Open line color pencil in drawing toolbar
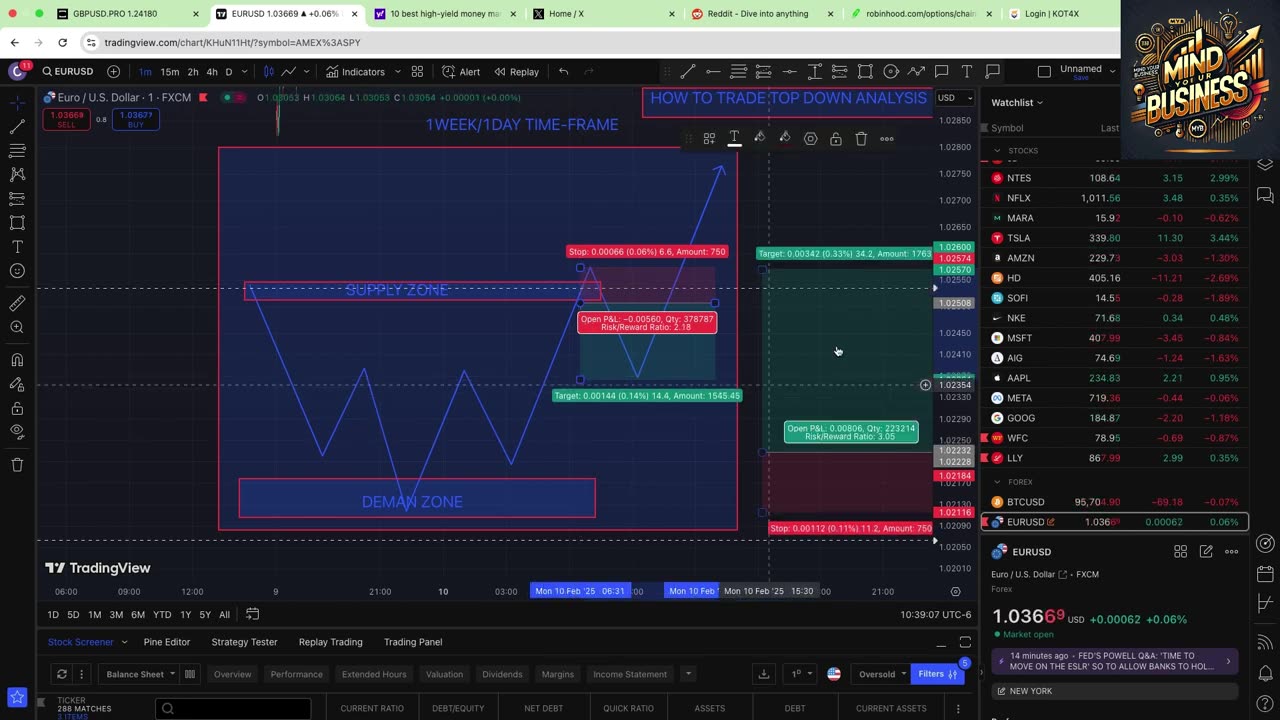This screenshot has height=720, width=1280. [x=759, y=138]
